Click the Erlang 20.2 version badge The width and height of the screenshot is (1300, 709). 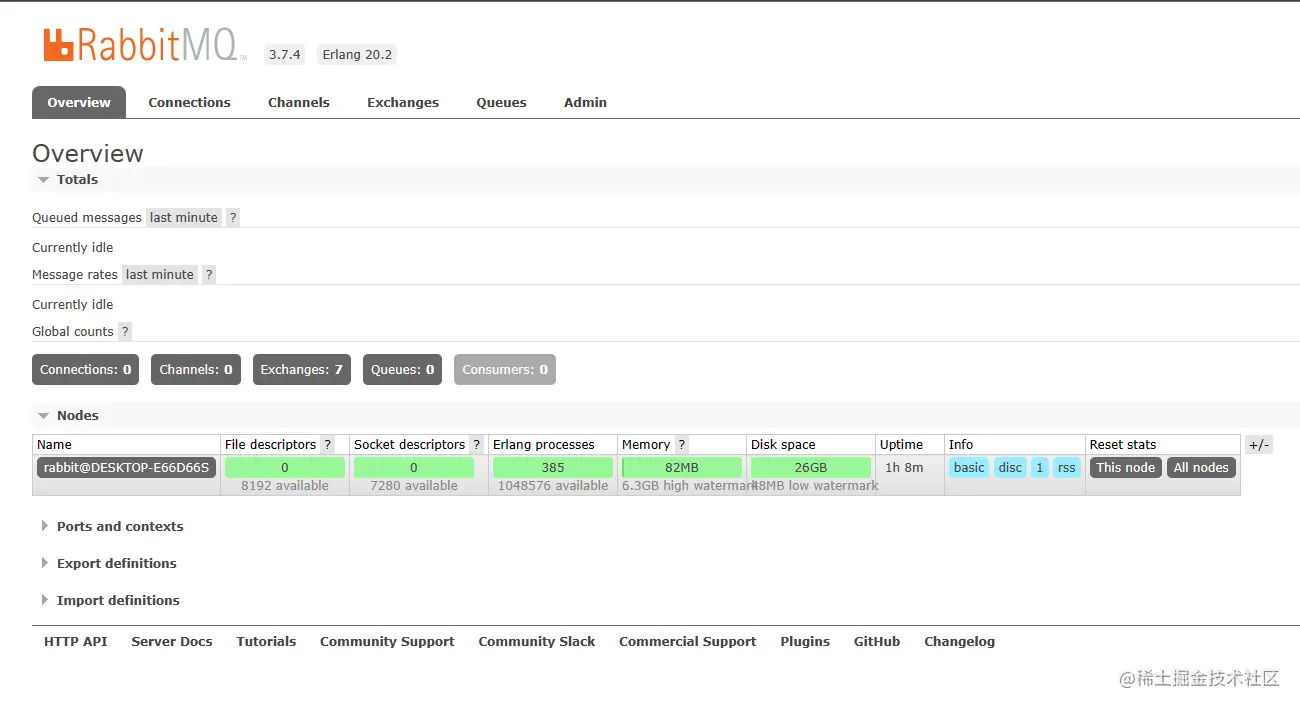pyautogui.click(x=357, y=55)
